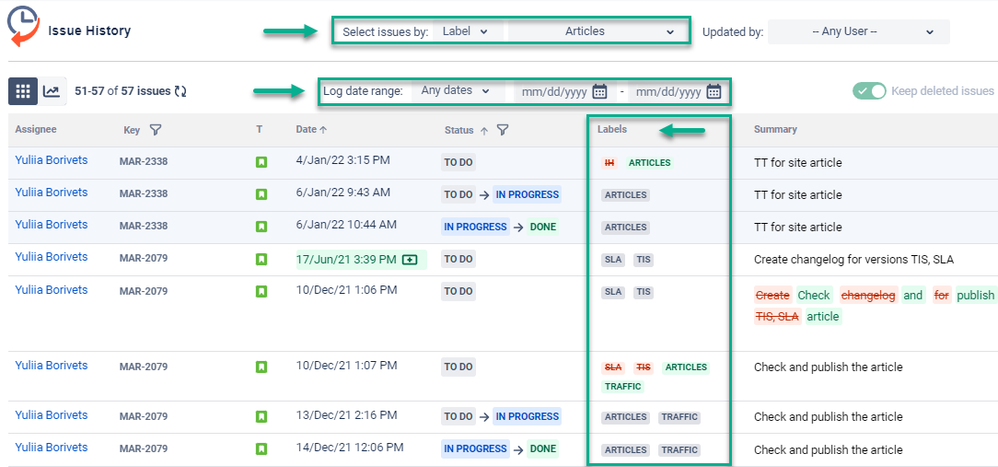This screenshot has width=998, height=467.
Task: Open the Label selection type dropdown
Action: pos(466,31)
